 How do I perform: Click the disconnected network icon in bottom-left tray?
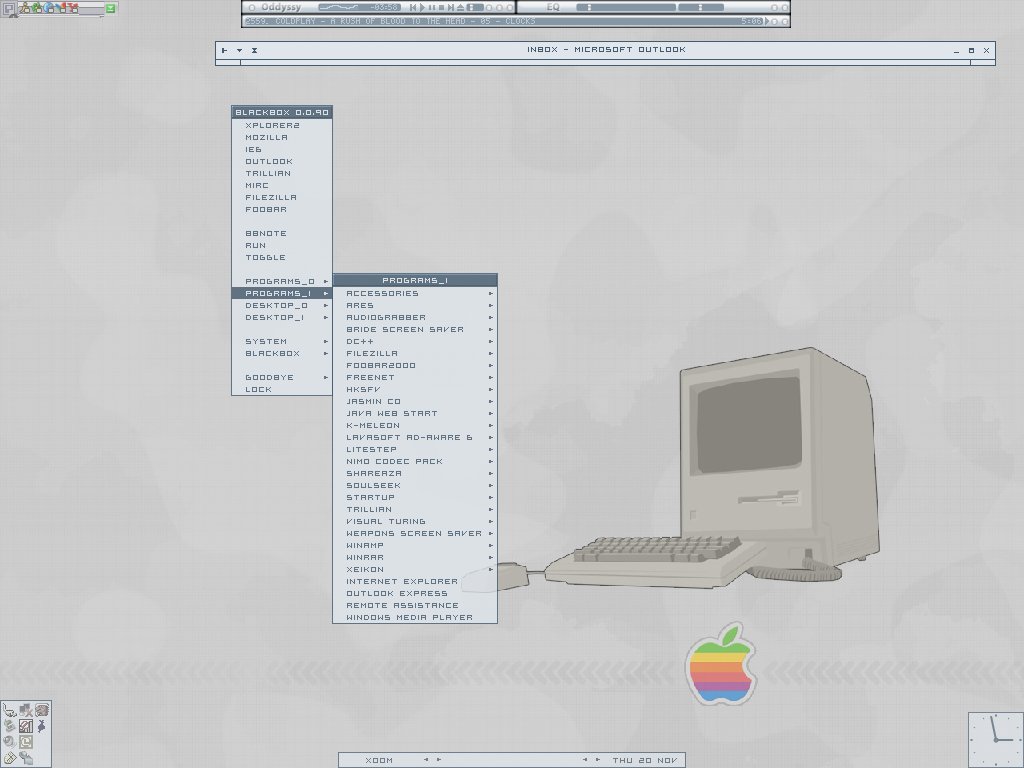point(26,710)
